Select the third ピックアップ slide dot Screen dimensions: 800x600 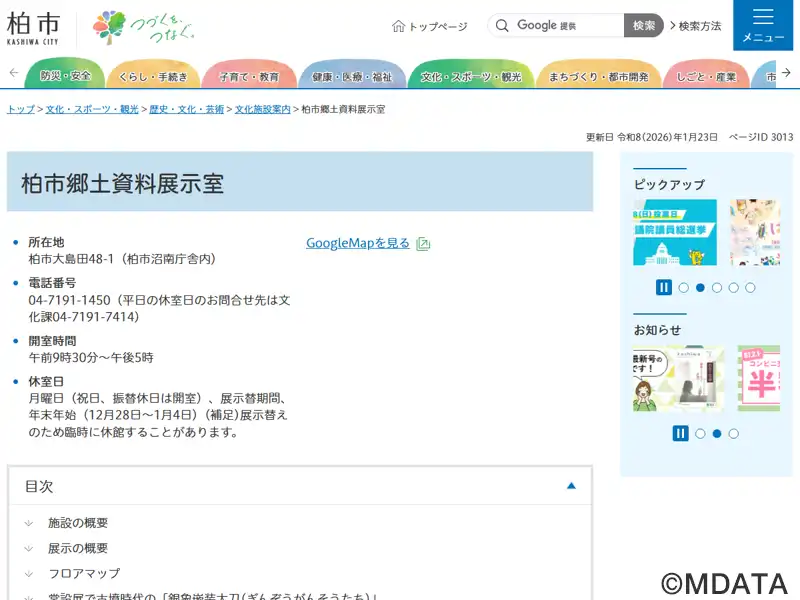point(717,288)
